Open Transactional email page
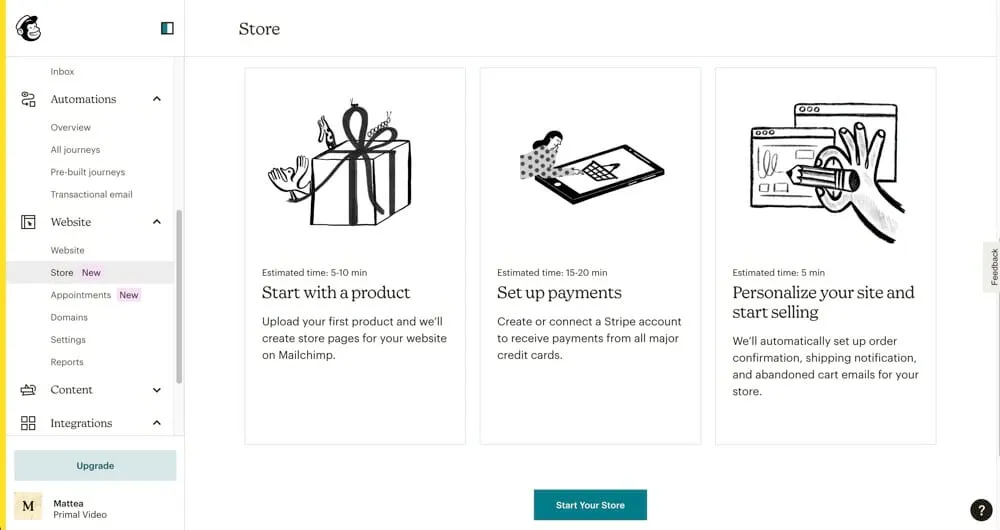The height and width of the screenshot is (530, 1000). 92,194
